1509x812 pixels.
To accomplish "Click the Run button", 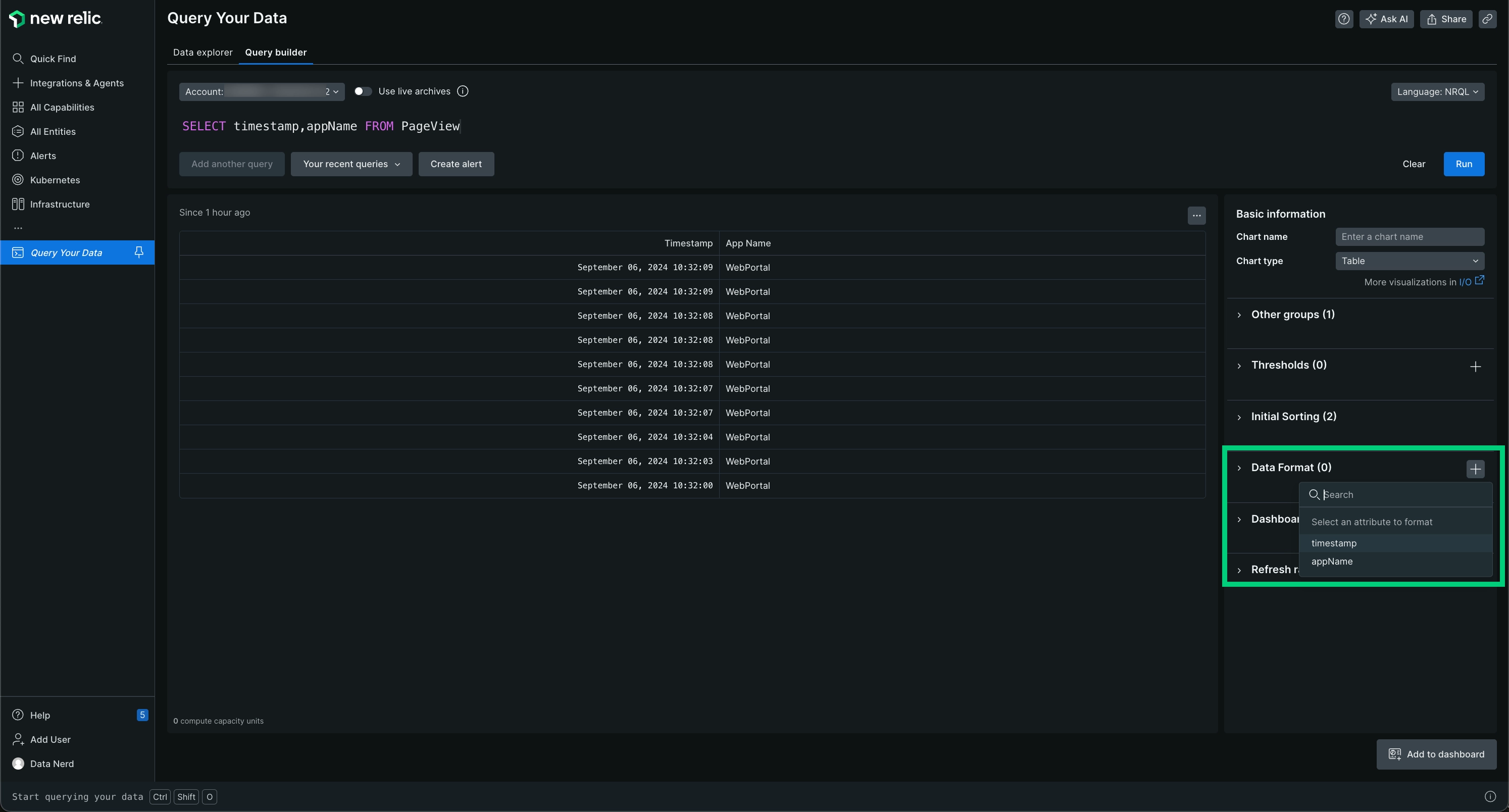I will (x=1463, y=163).
